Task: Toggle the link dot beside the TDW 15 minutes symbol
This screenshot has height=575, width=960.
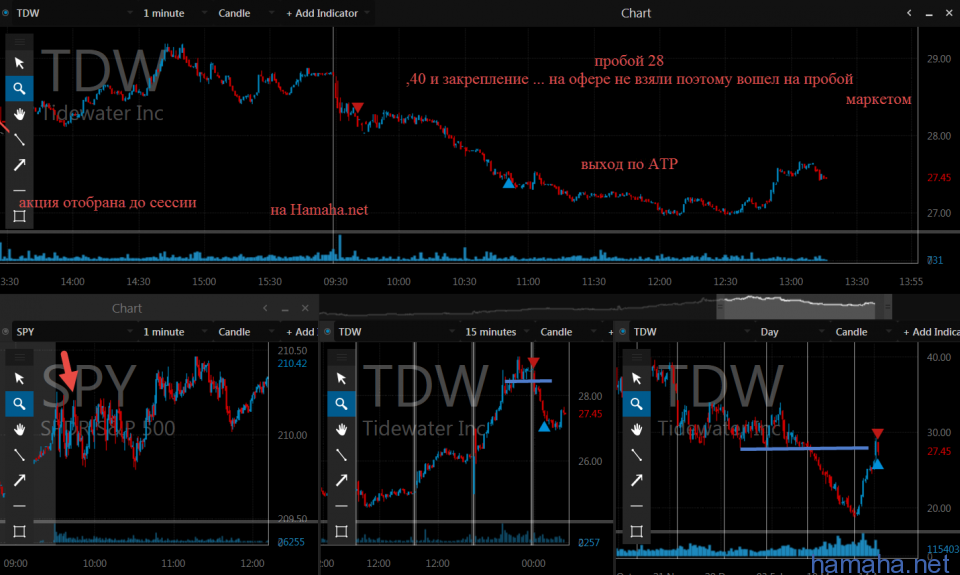Action: (x=328, y=332)
